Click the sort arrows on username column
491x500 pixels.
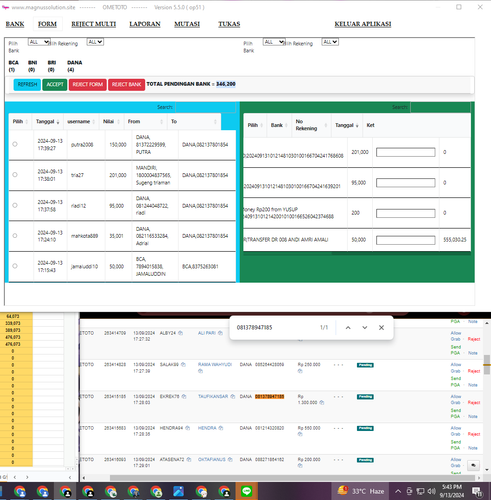point(94,122)
